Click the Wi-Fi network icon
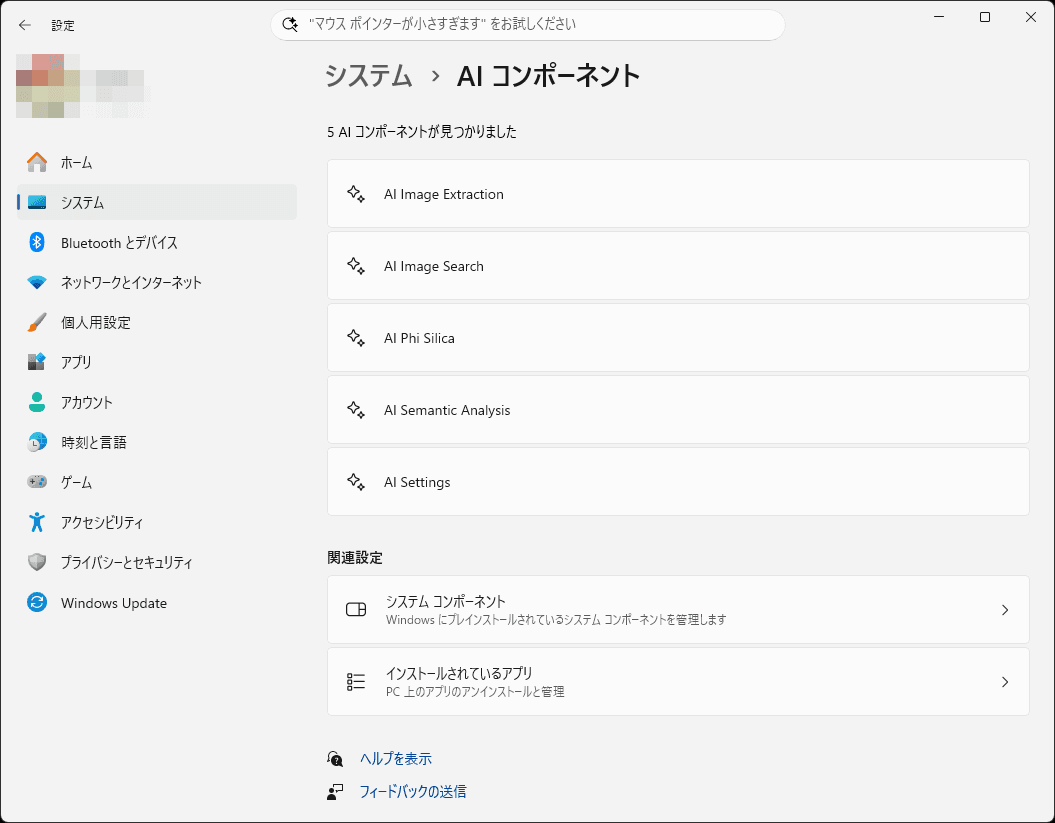The width and height of the screenshot is (1055, 823). pyautogui.click(x=37, y=283)
